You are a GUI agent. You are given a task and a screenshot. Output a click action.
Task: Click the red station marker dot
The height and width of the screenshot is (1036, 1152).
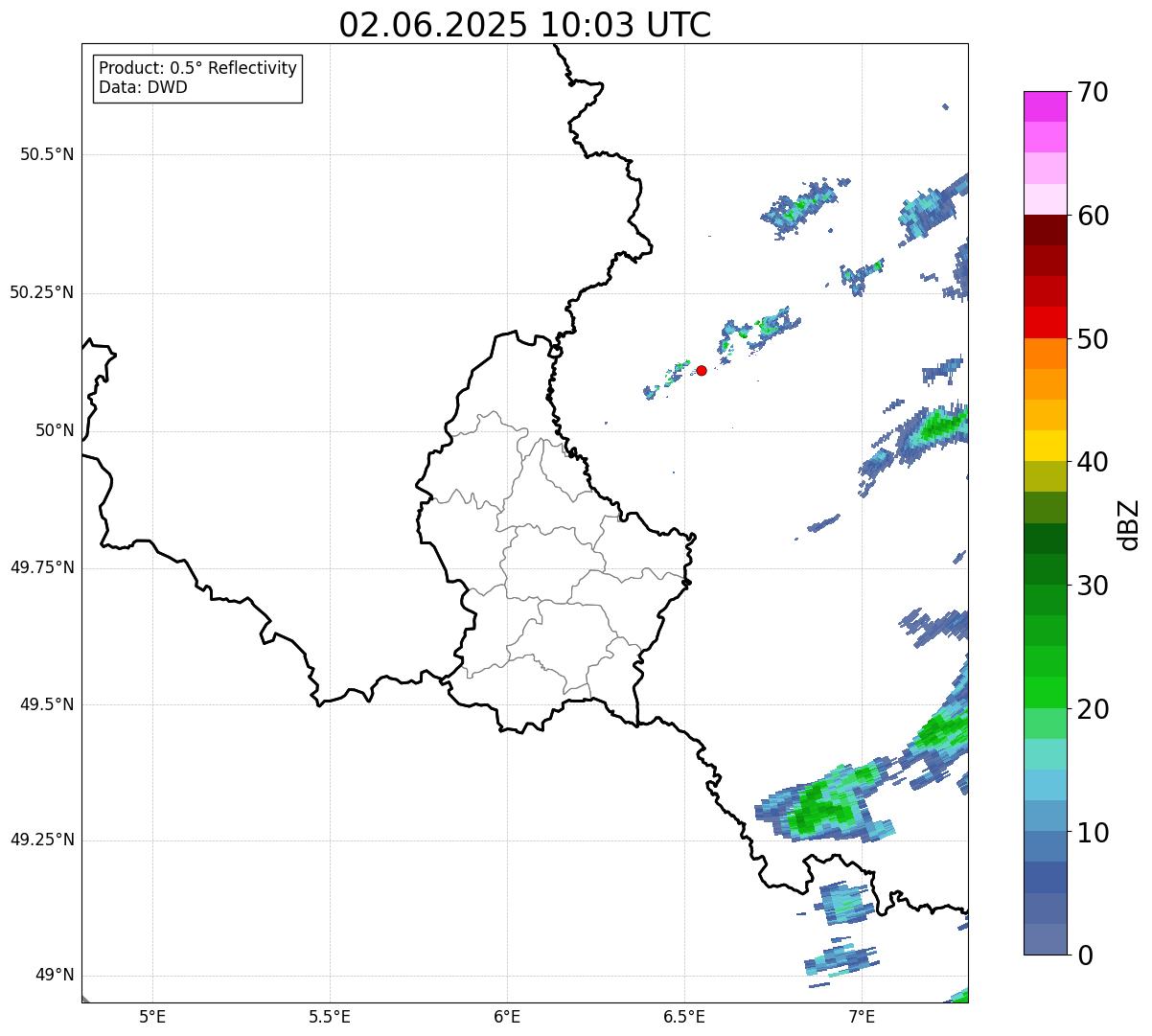click(702, 370)
